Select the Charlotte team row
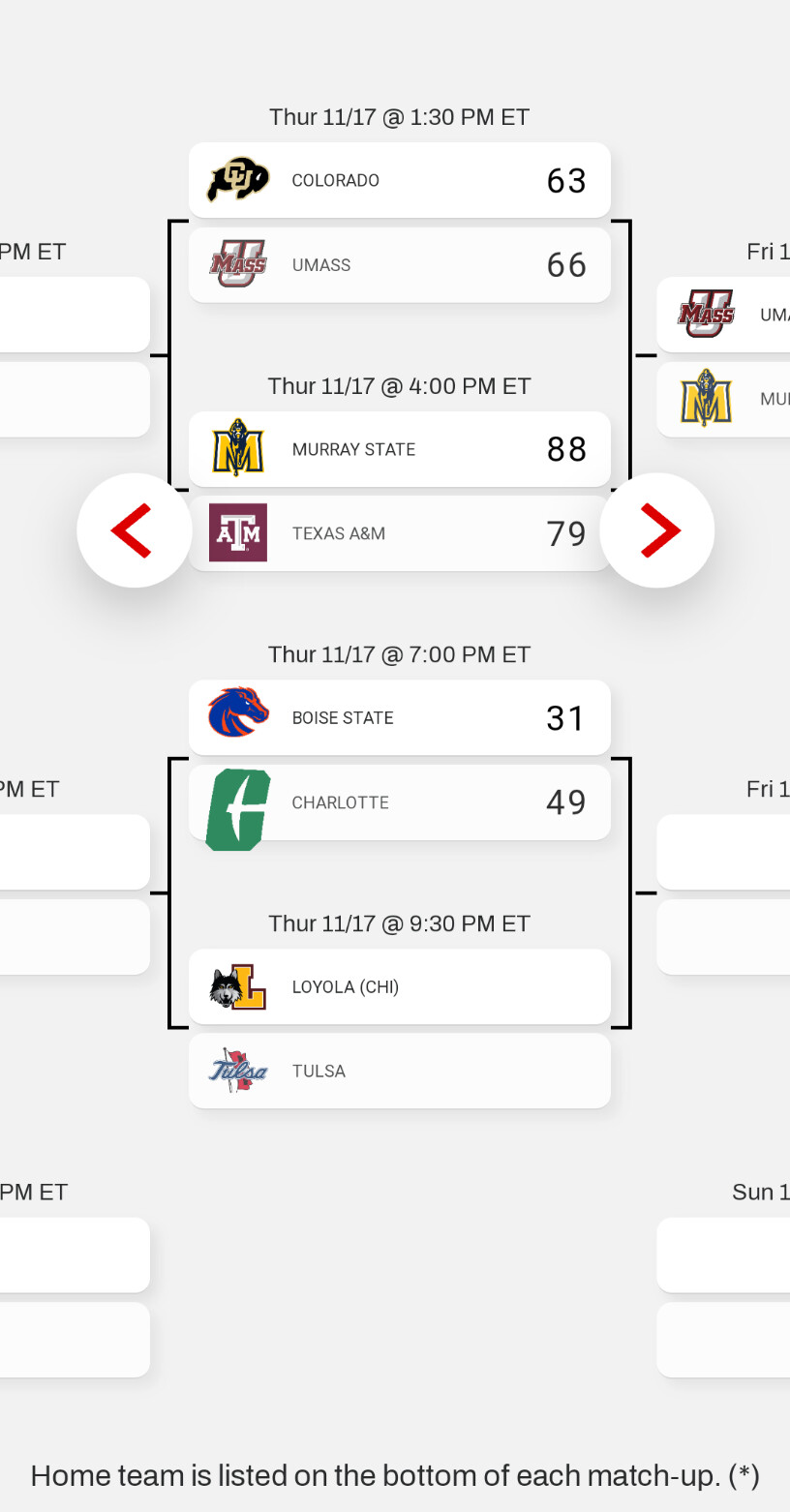Screen dimensions: 790x1512 pyautogui.click(x=399, y=802)
